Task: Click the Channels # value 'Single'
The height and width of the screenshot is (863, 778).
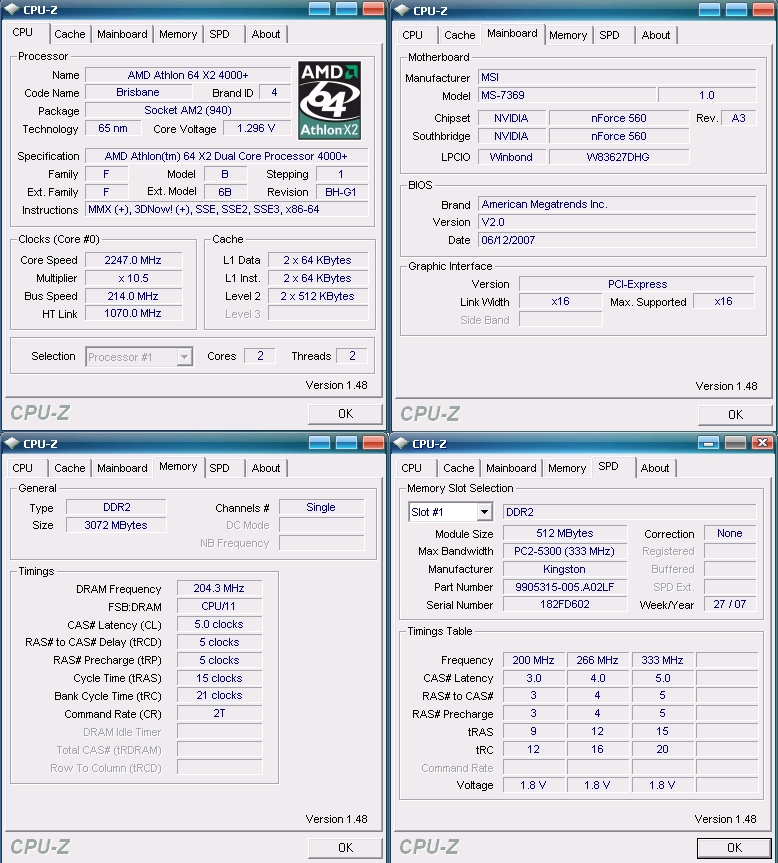Action: [321, 507]
